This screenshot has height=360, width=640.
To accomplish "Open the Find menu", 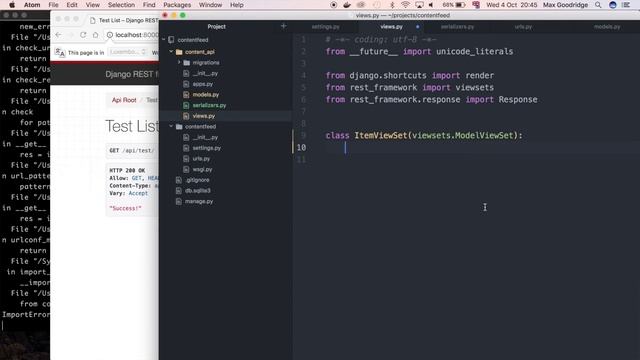I will [x=149, y=5].
